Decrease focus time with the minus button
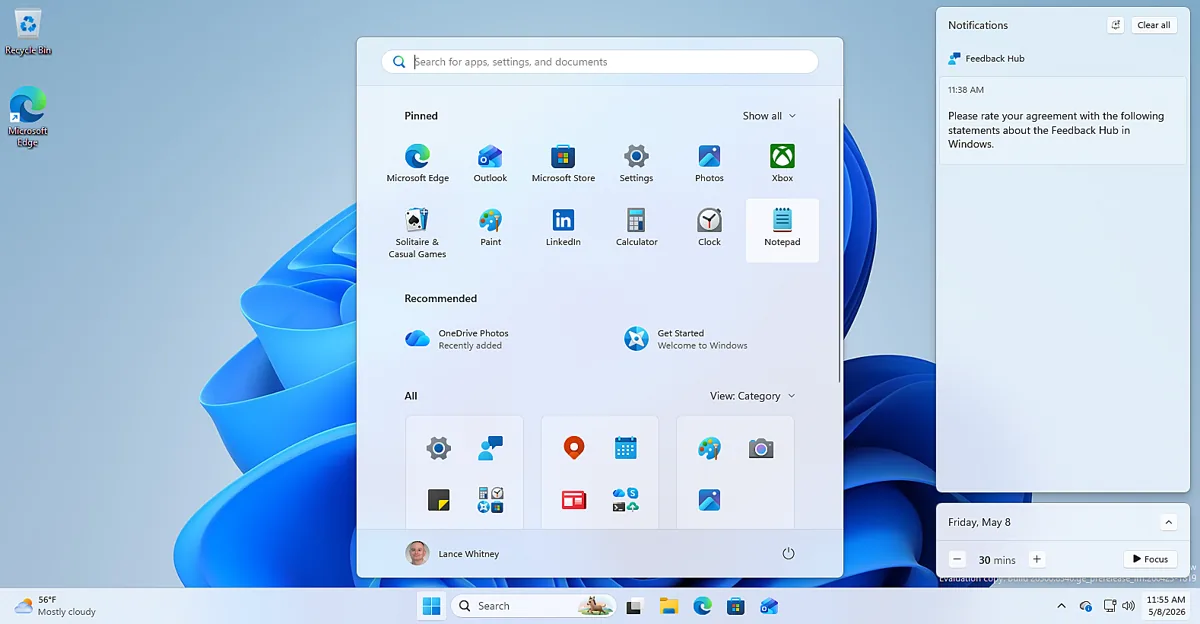This screenshot has width=1200, height=624. (957, 560)
